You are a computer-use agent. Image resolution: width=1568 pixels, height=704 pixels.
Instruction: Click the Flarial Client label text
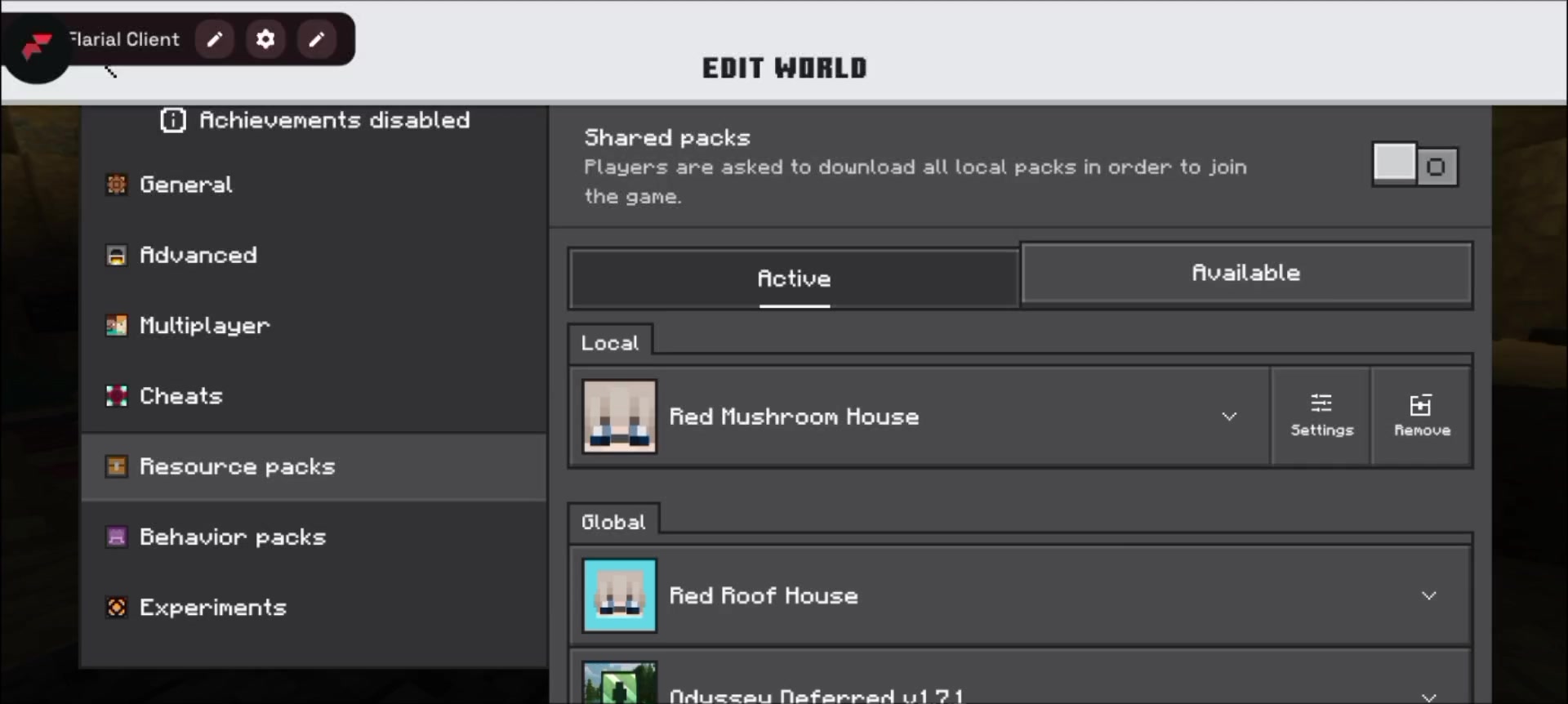pos(124,39)
